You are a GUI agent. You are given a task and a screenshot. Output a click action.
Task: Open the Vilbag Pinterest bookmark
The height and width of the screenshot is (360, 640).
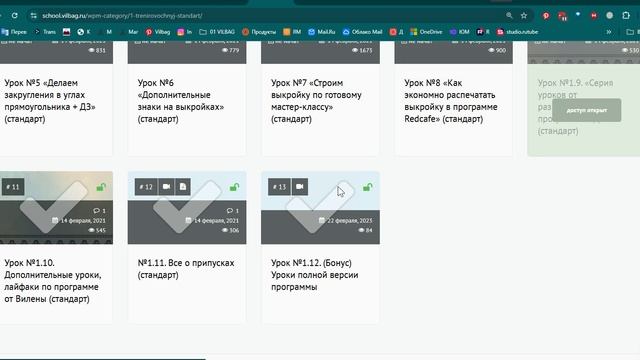[x=158, y=32]
